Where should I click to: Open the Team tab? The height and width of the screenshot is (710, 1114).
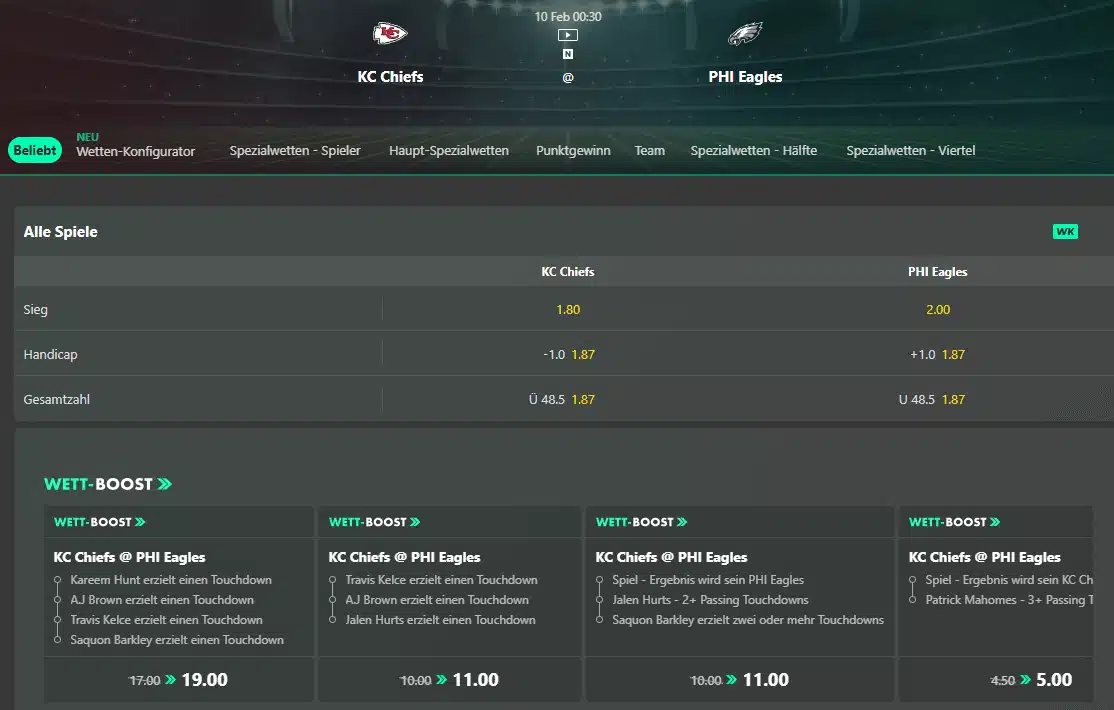point(650,151)
